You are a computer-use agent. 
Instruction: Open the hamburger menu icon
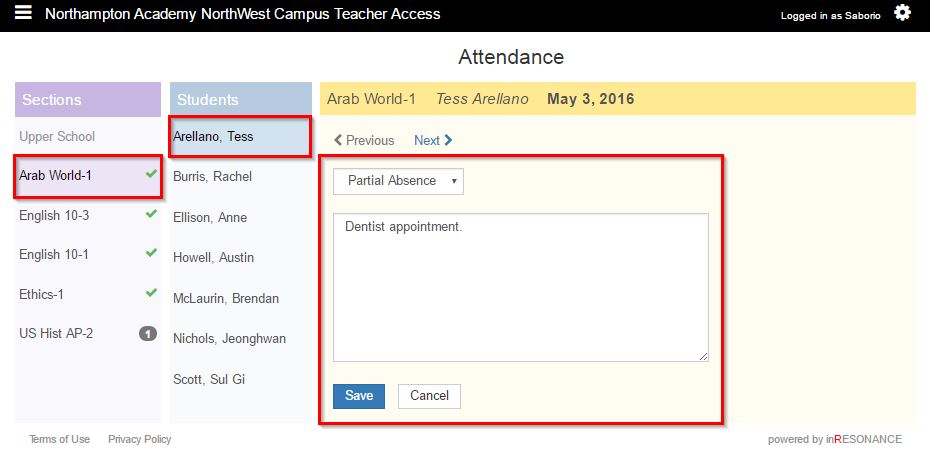click(x=23, y=14)
